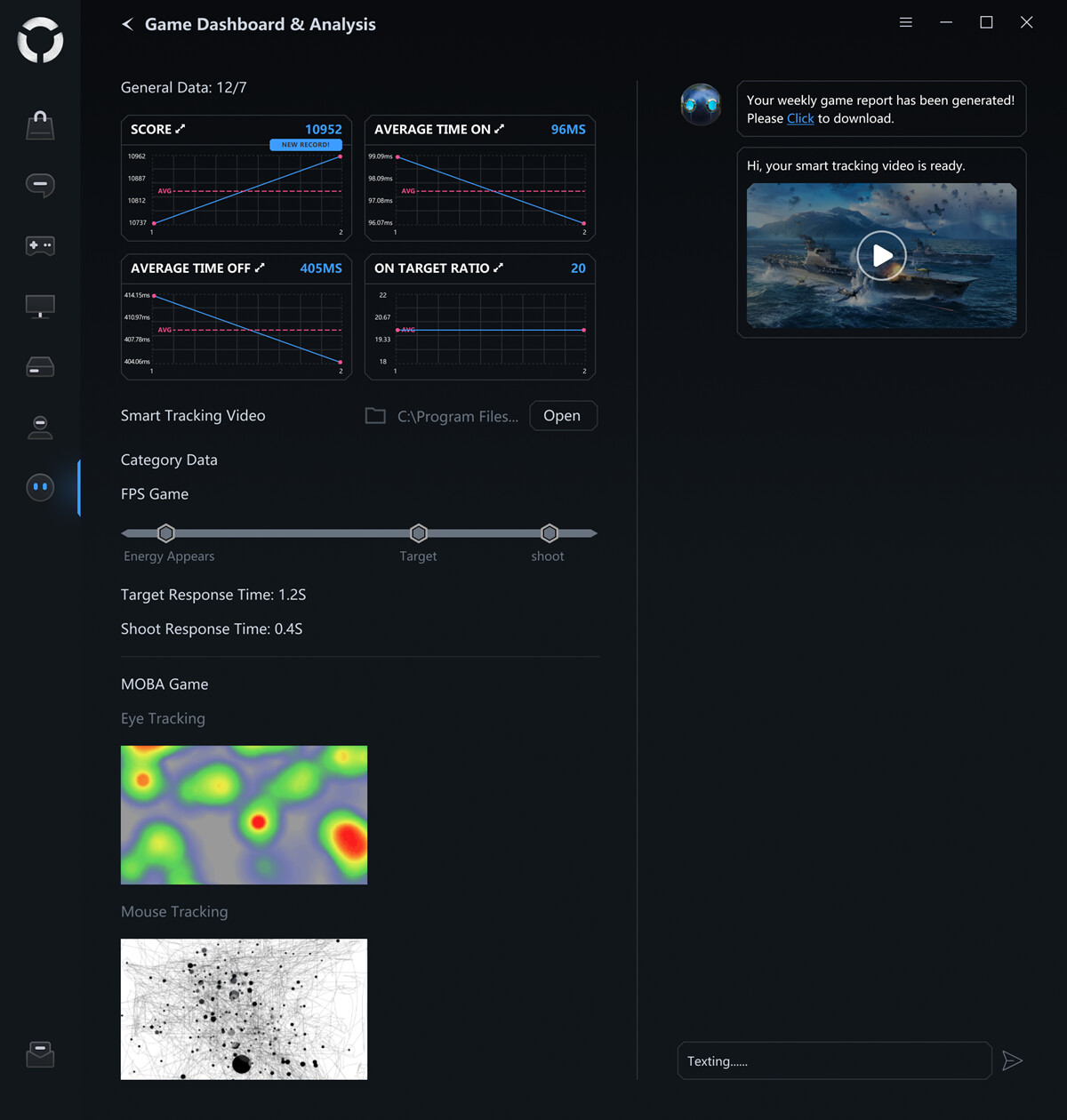Image resolution: width=1067 pixels, height=1120 pixels.
Task: Click the send message arrow icon
Action: 1012,1060
